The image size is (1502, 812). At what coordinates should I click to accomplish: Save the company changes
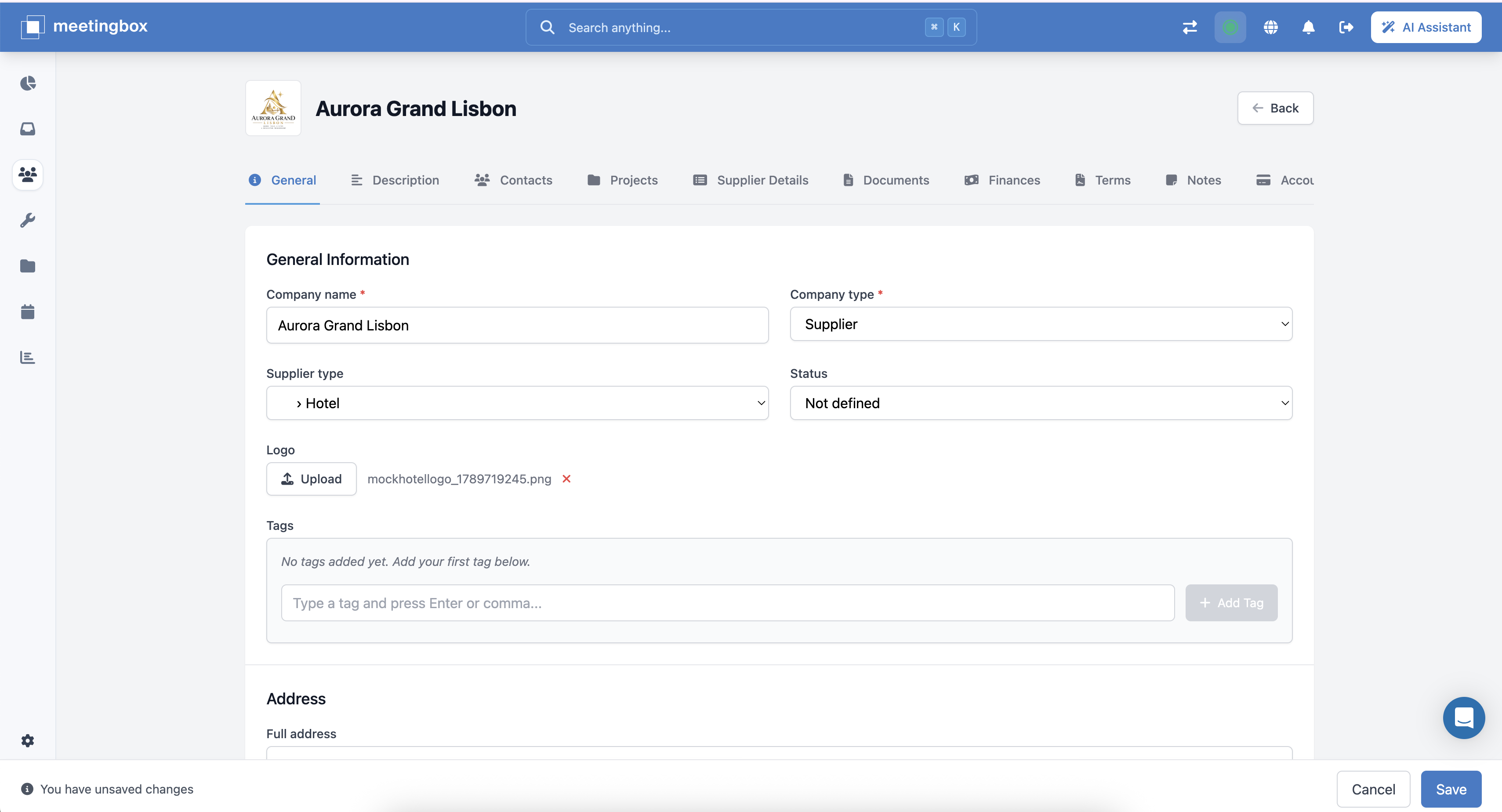point(1451,789)
